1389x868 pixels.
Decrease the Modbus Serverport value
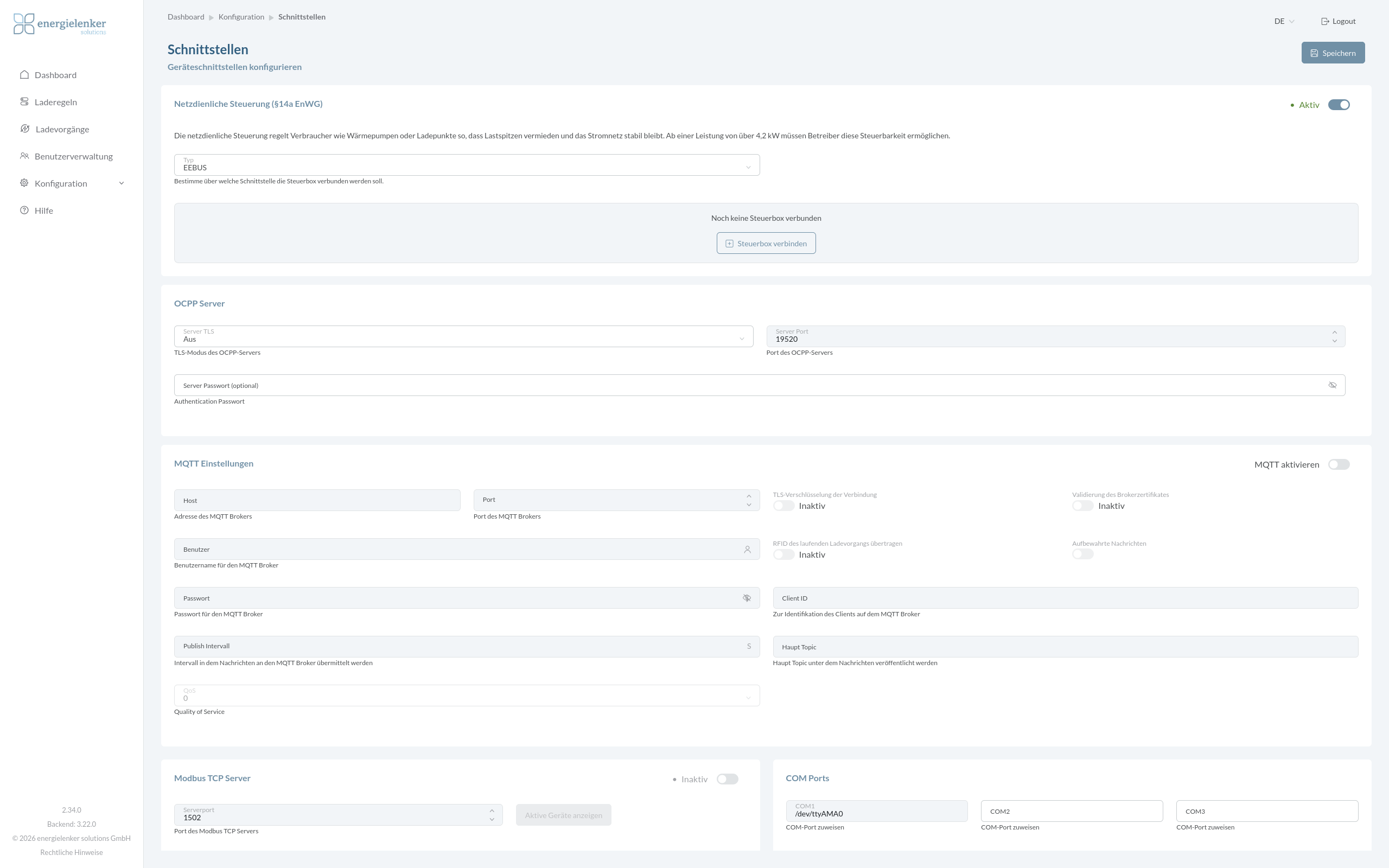click(492, 819)
